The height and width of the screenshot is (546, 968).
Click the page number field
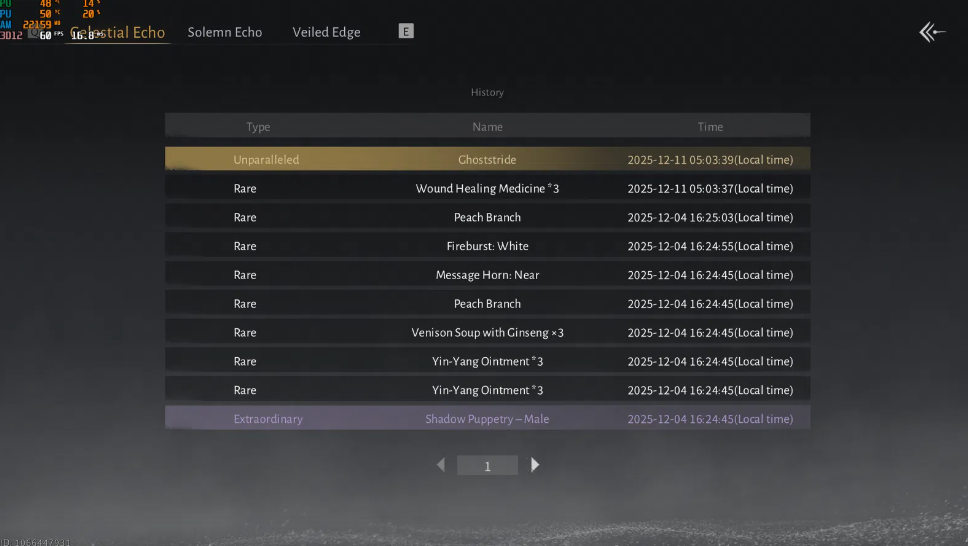tap(487, 466)
